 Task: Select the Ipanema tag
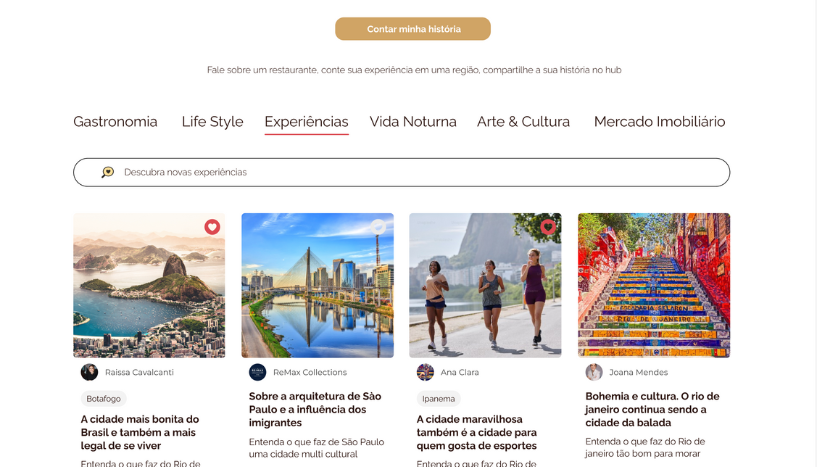click(438, 399)
